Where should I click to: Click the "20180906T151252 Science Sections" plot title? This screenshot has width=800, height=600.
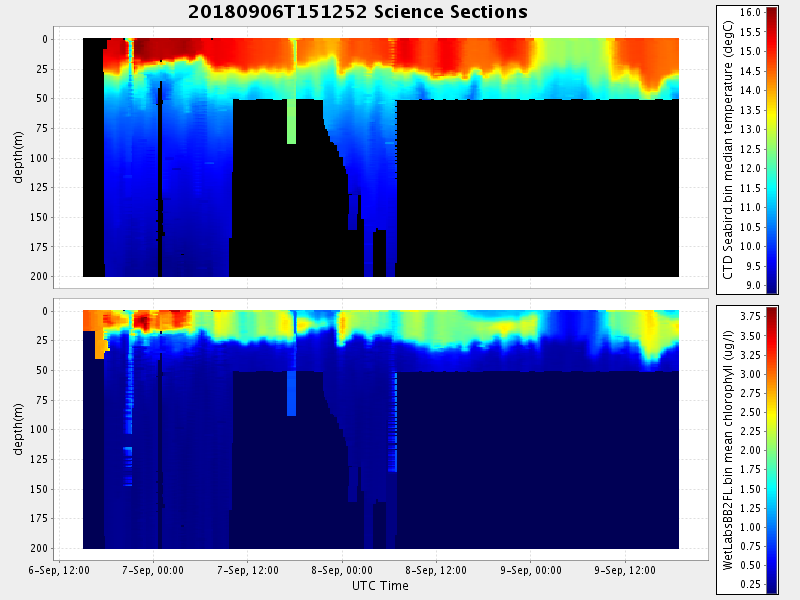357,12
